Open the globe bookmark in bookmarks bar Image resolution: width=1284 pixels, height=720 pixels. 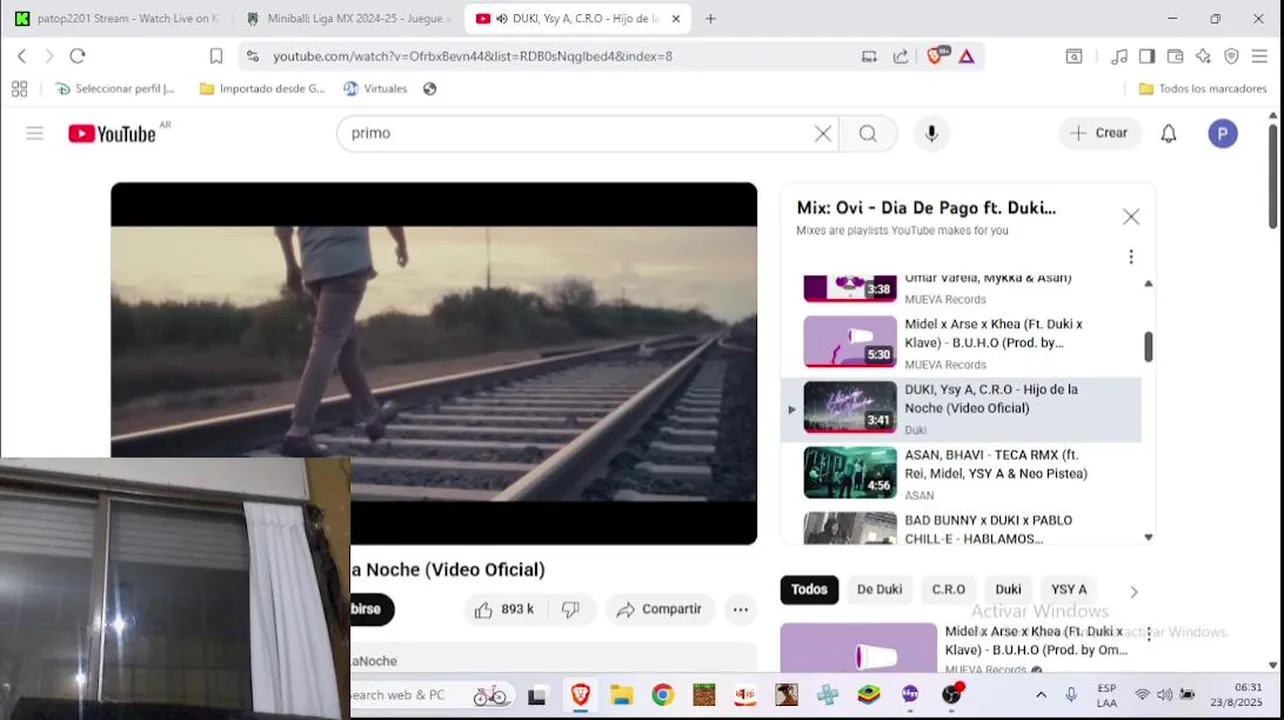click(x=430, y=89)
